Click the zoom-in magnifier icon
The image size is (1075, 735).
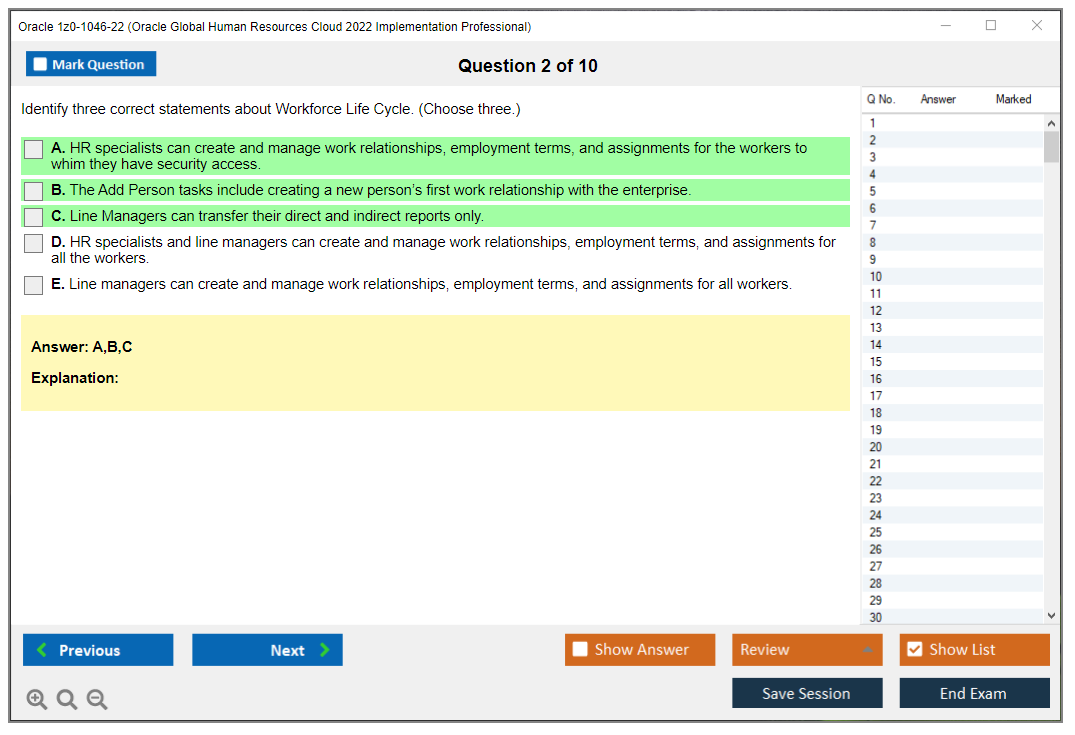(37, 699)
